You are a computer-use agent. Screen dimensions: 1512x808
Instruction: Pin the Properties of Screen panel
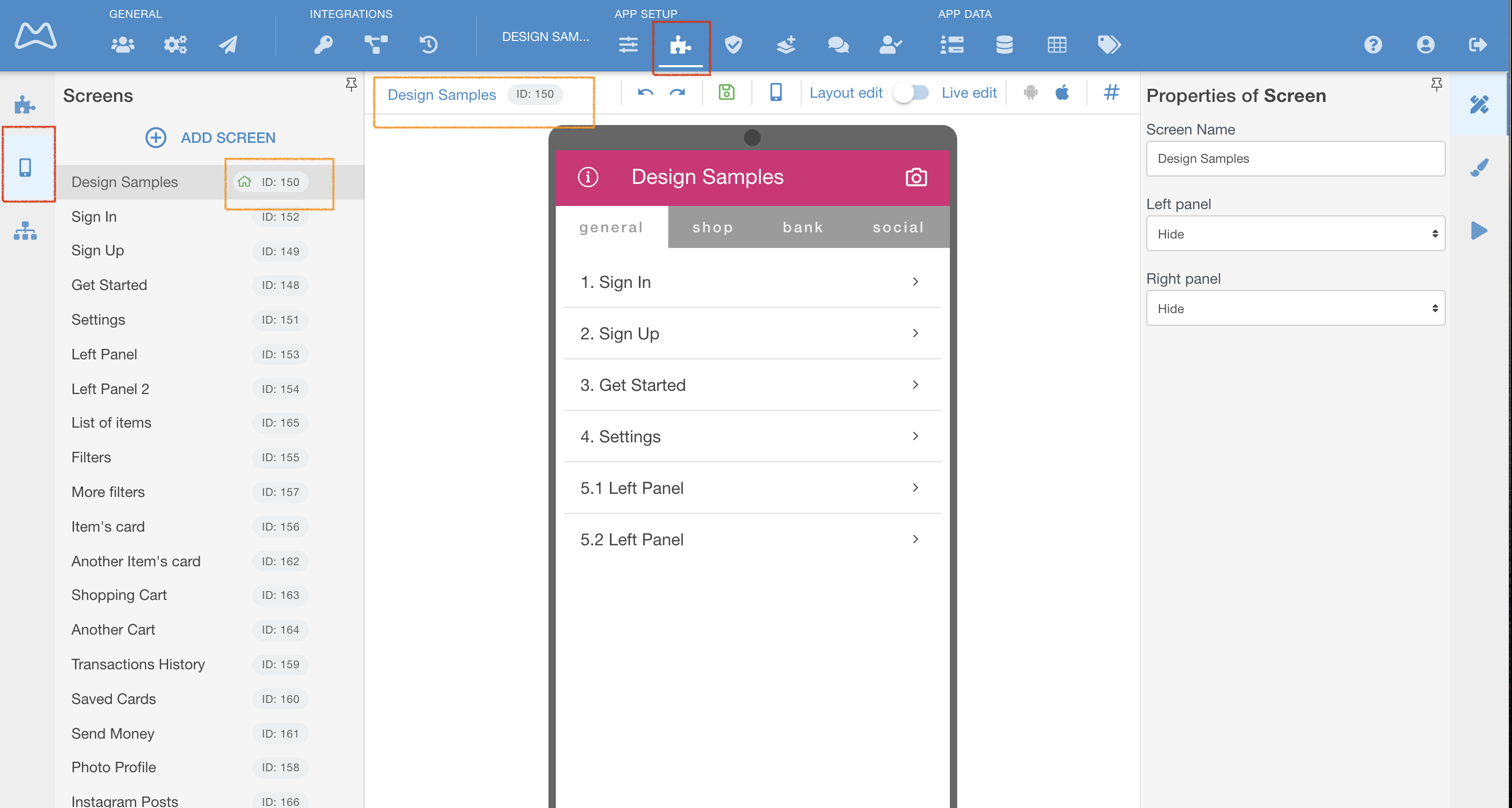[x=1436, y=85]
